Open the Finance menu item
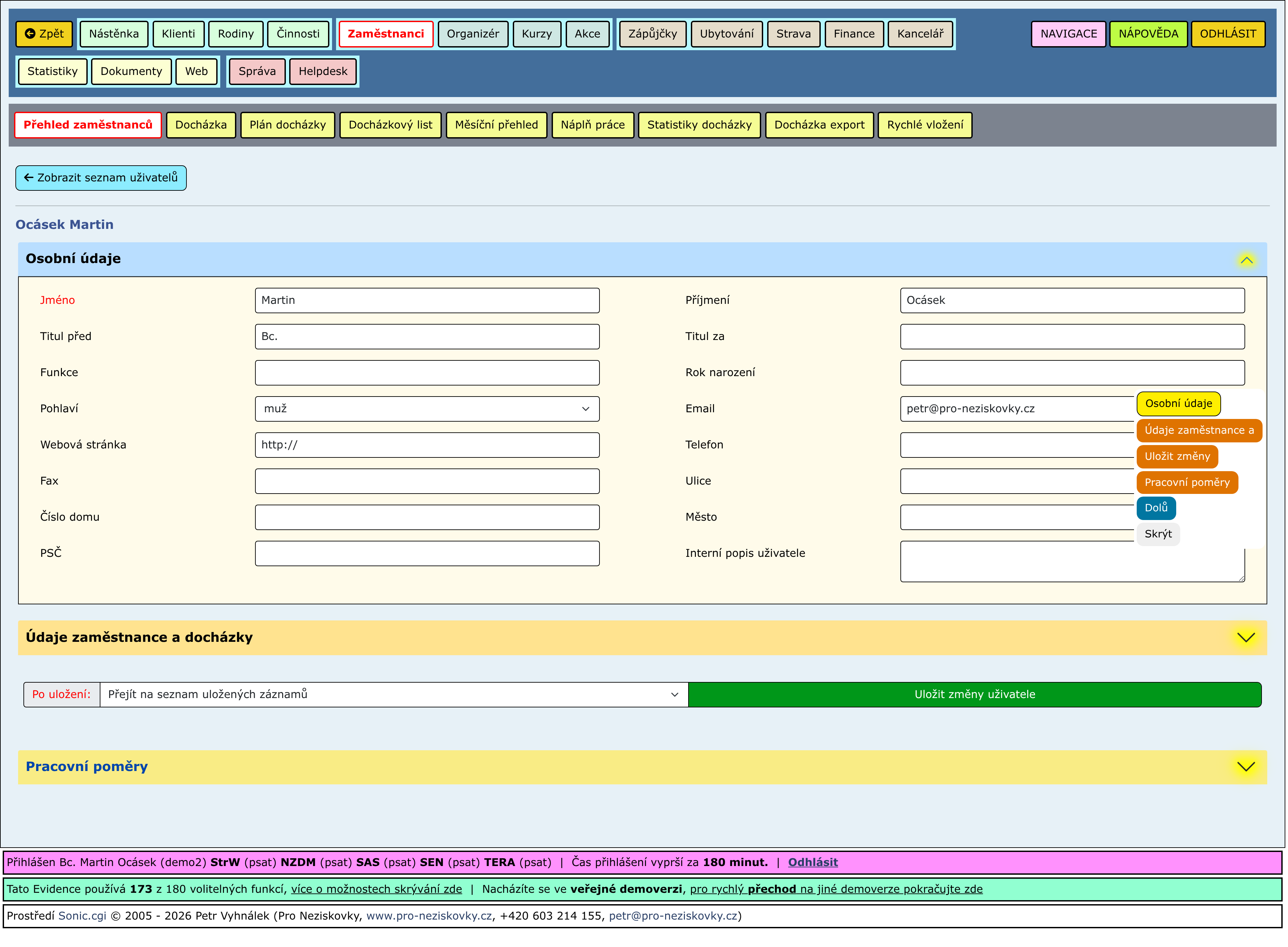Screen dimensions: 1288x947 point(854,34)
